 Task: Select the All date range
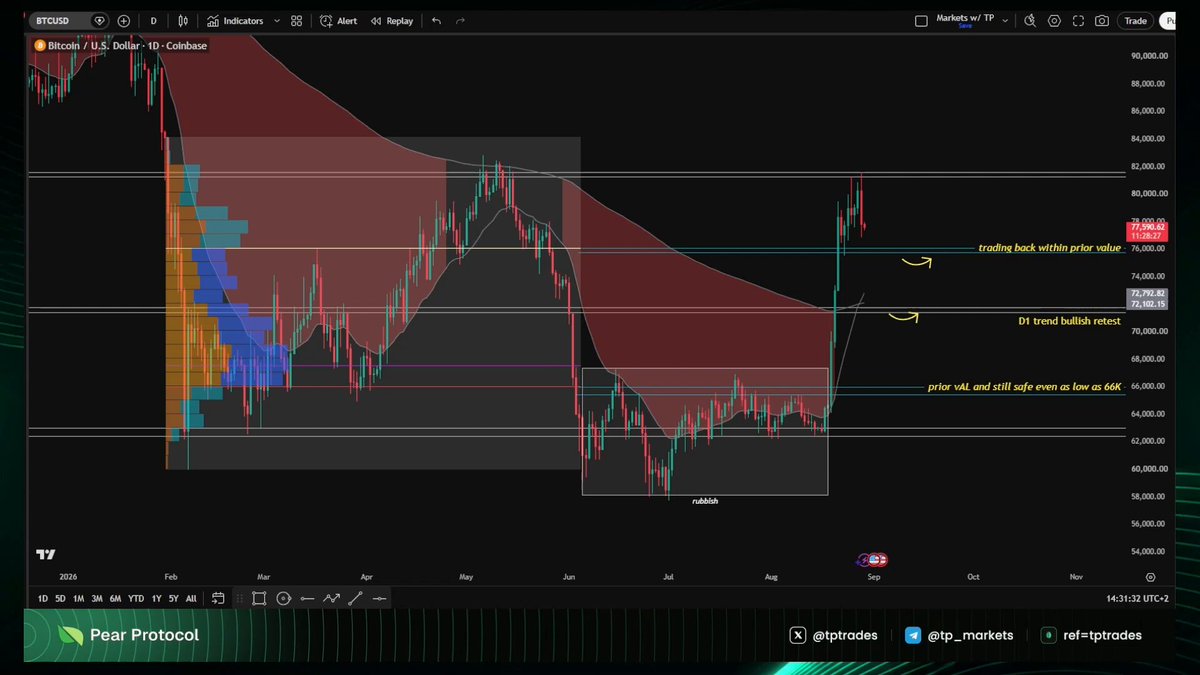click(x=191, y=598)
